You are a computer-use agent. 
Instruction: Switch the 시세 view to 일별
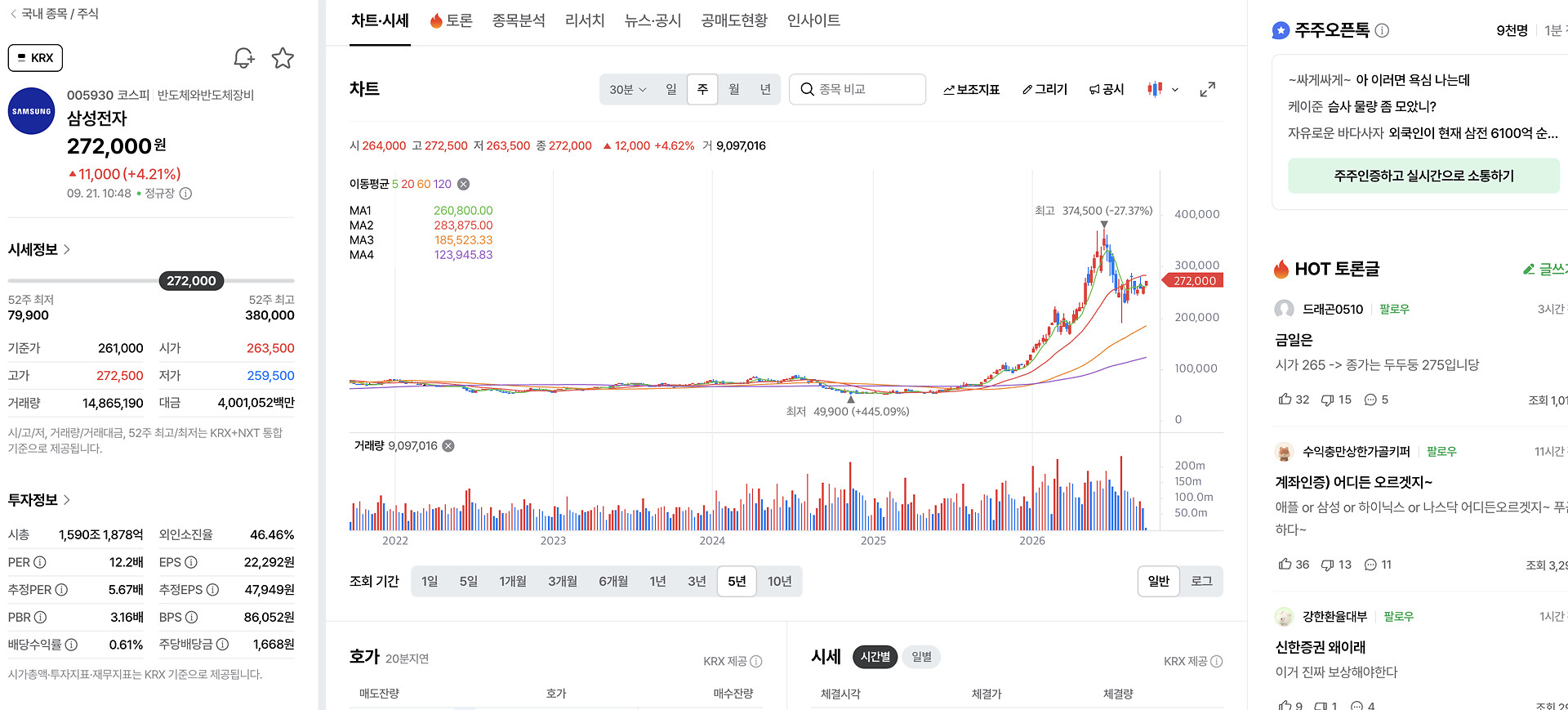tap(921, 657)
